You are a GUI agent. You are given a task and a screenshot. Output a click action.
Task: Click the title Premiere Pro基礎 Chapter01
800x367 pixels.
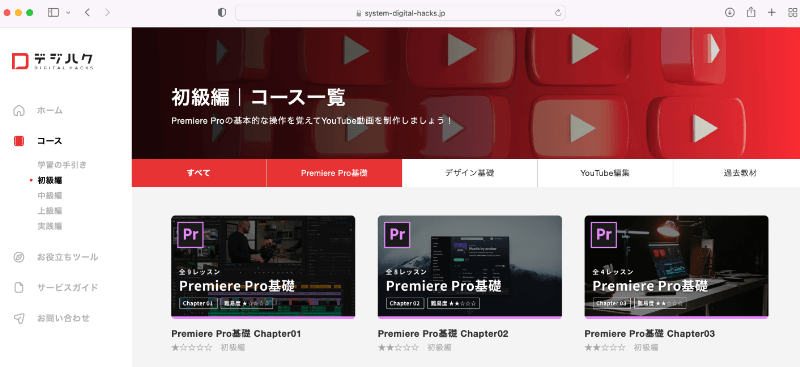click(x=236, y=334)
